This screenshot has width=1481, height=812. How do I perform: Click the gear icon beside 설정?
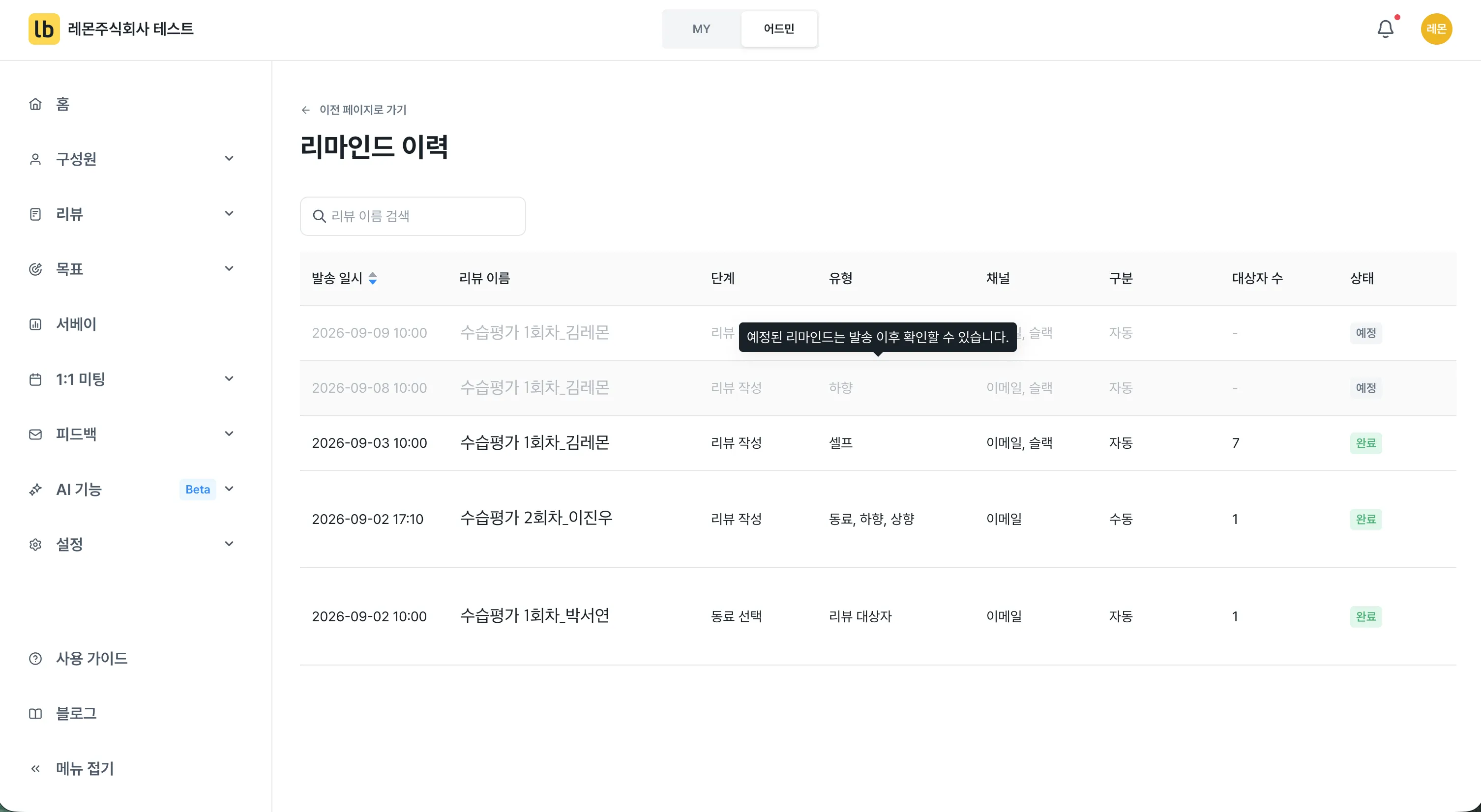(35, 544)
